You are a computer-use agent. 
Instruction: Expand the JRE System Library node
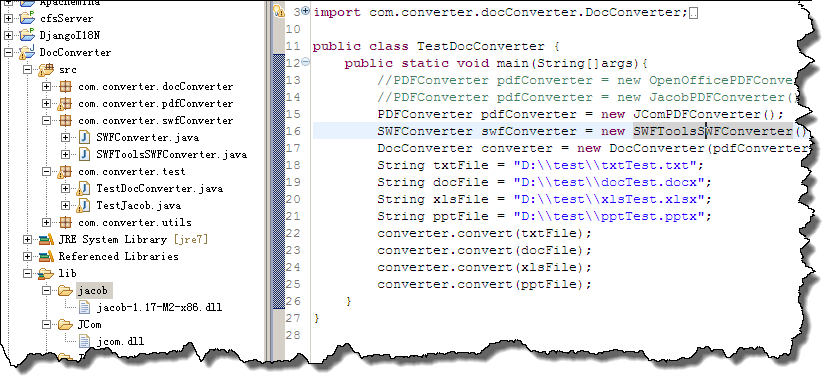27,239
